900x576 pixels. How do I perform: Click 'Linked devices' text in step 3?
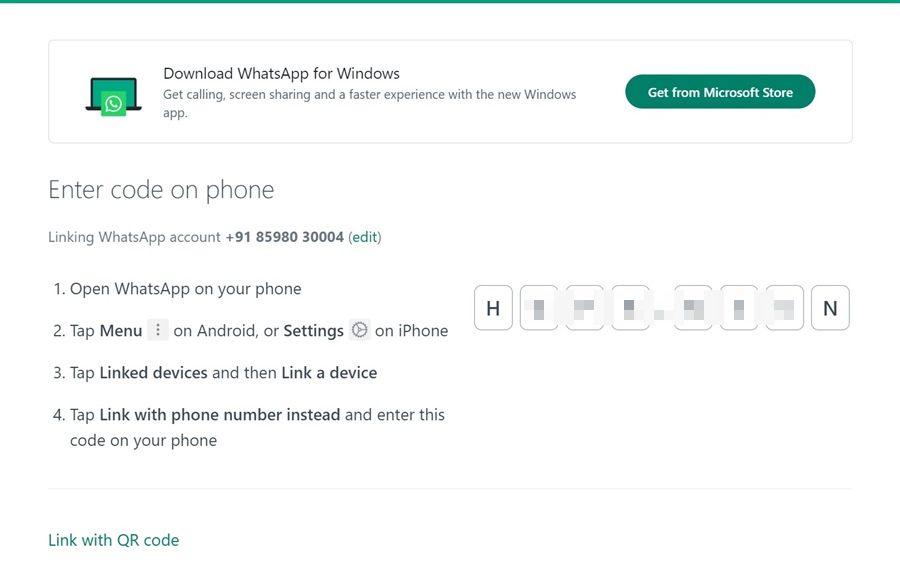[153, 373]
